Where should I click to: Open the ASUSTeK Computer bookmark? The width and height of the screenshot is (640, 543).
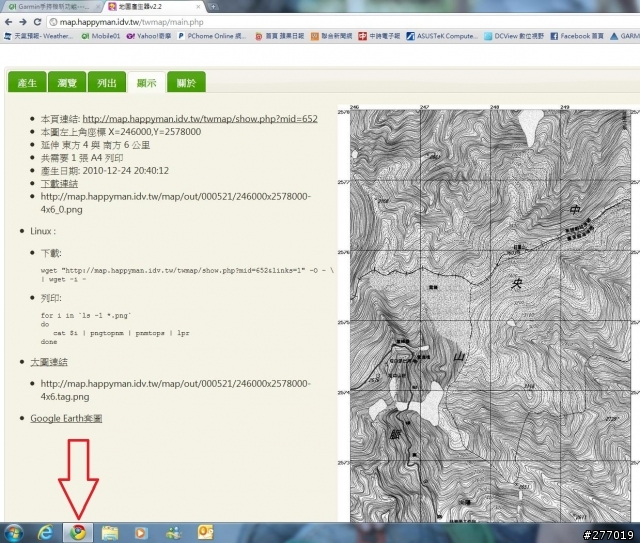pos(442,36)
